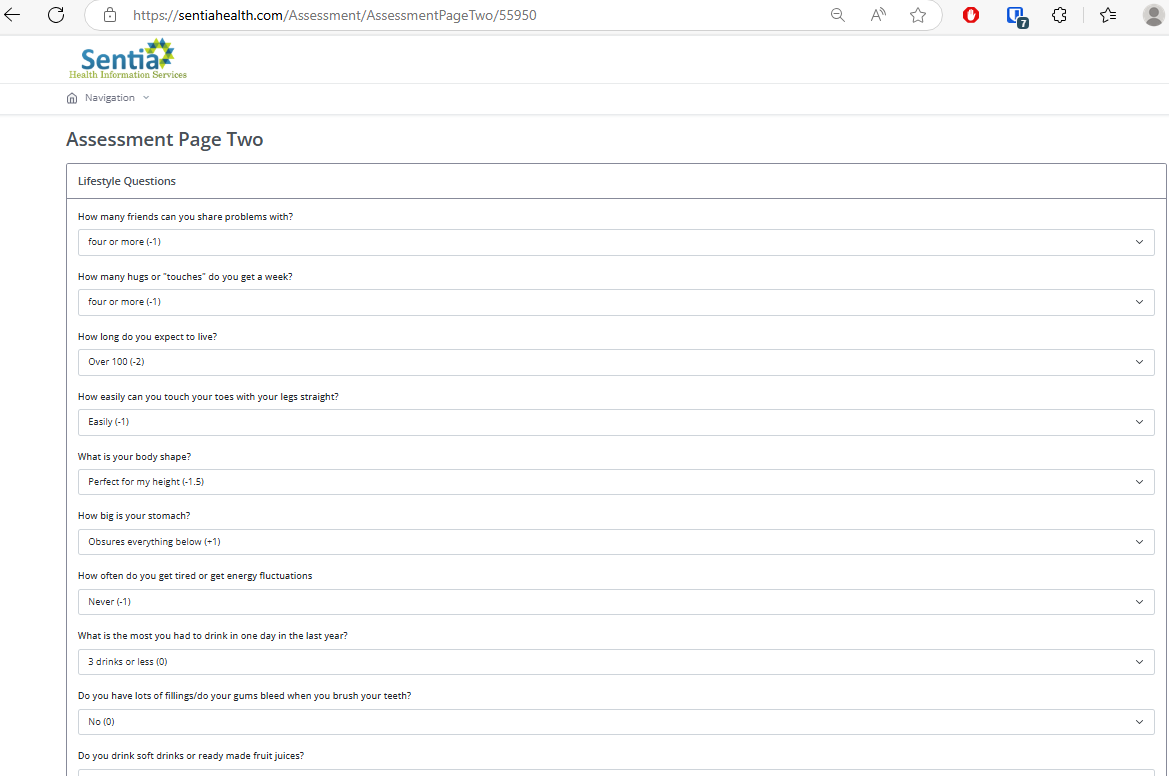
Task: Click the 'What is your body shape?' label
Action: [134, 457]
